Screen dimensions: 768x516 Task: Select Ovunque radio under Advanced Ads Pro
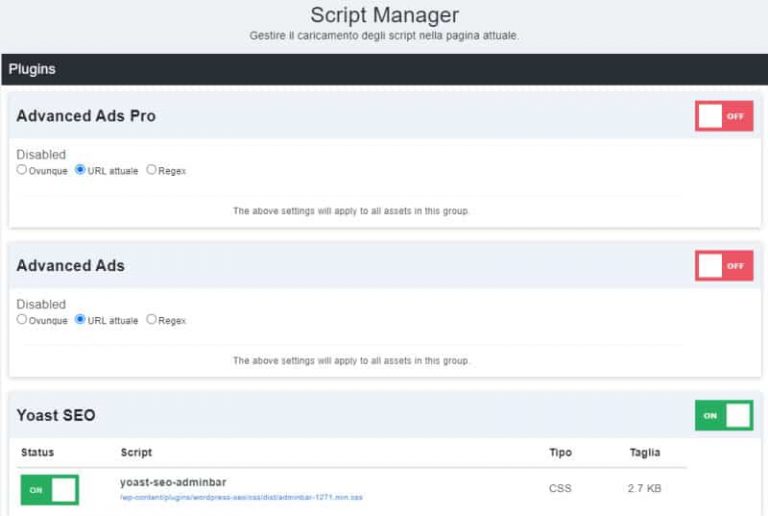point(22,170)
